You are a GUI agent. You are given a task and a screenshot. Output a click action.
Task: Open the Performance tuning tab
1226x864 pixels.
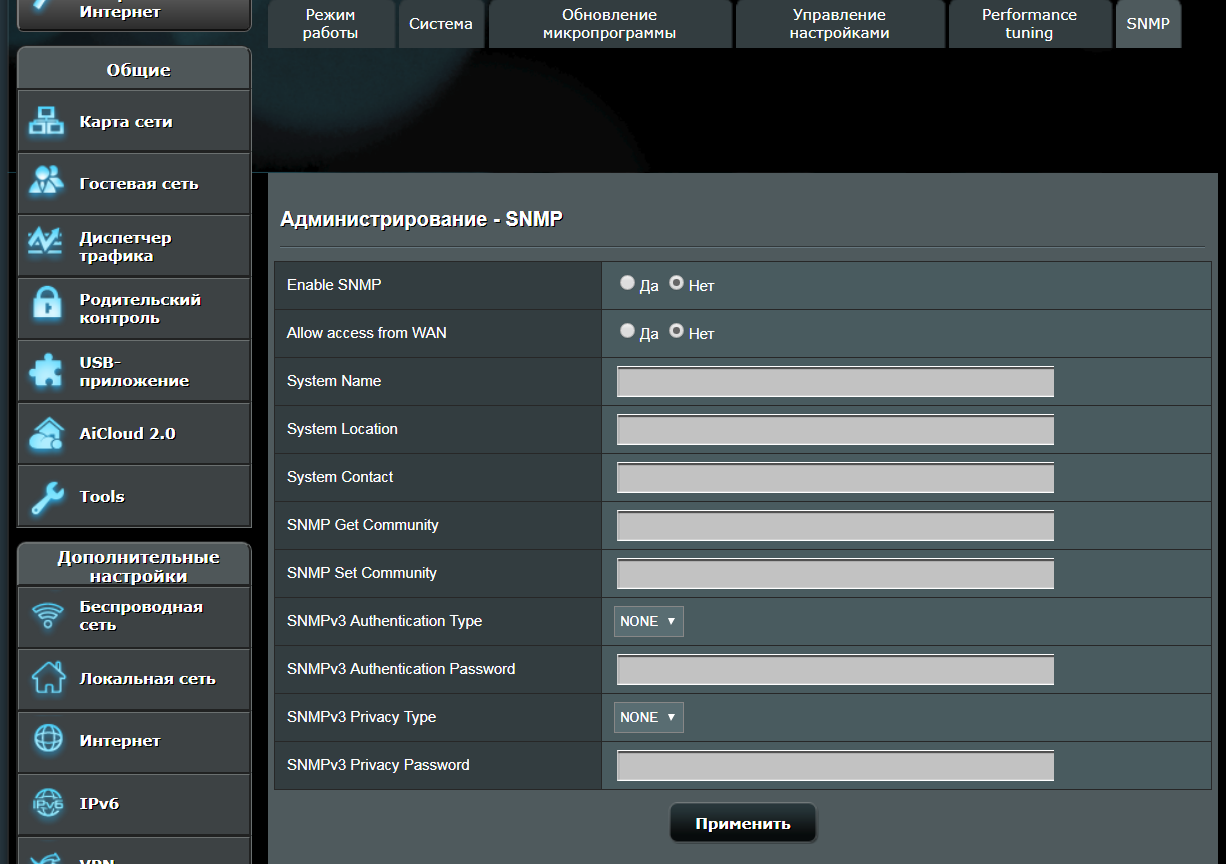point(1029,24)
